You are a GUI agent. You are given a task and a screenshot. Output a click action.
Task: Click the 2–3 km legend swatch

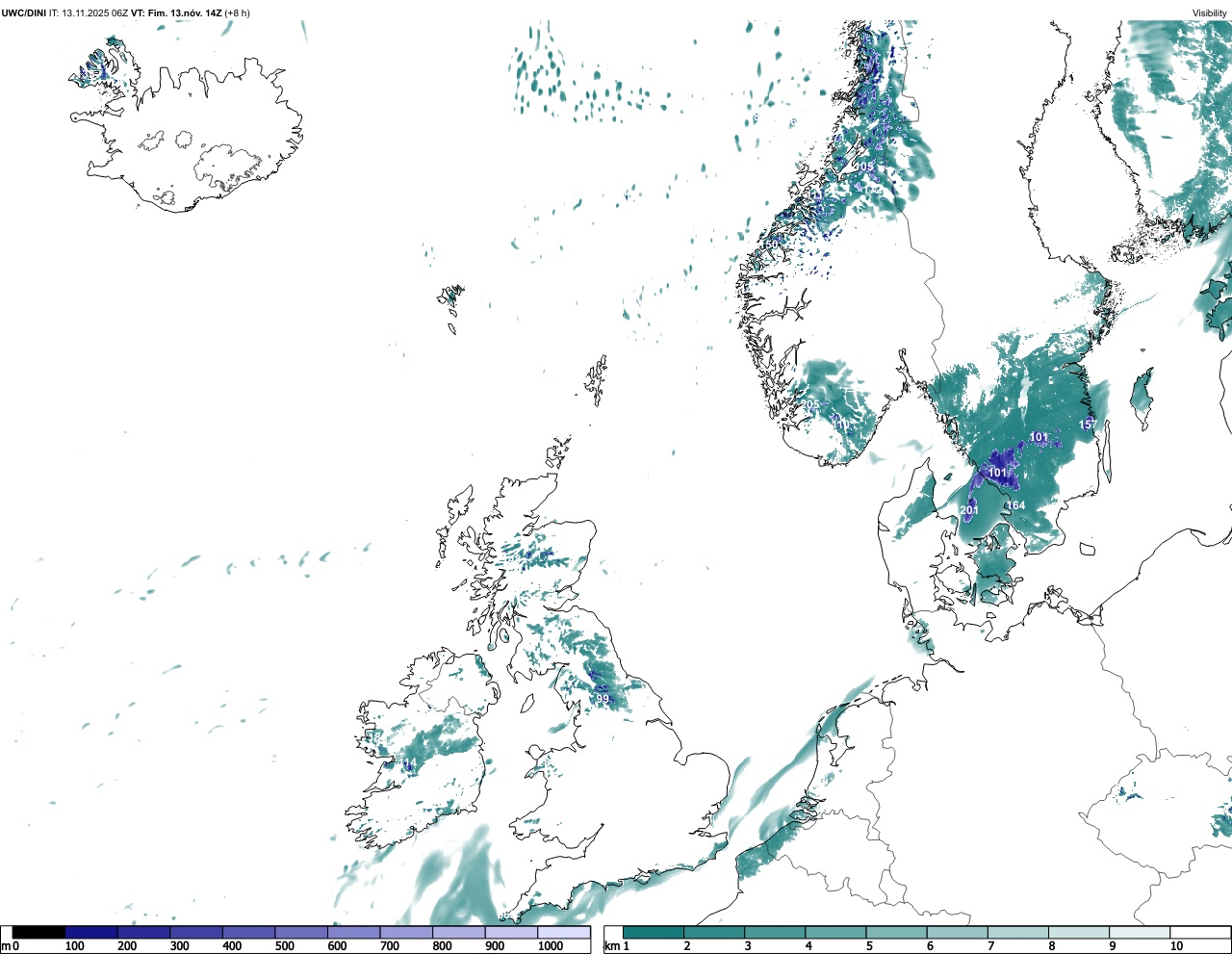(714, 933)
